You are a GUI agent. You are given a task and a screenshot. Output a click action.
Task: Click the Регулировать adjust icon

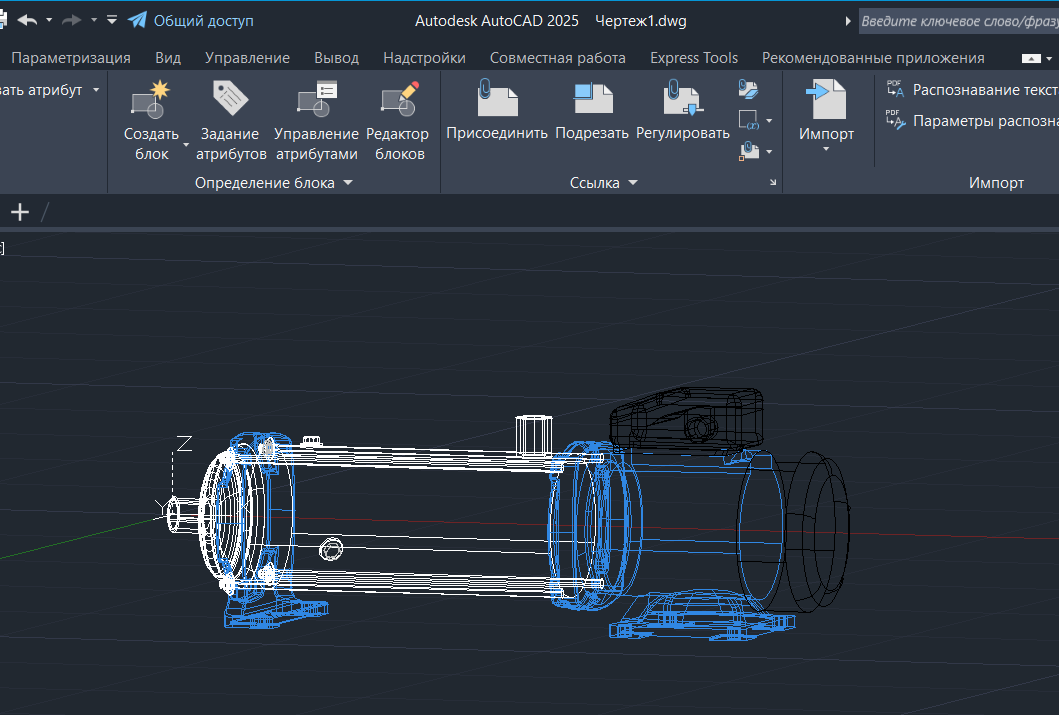683,97
